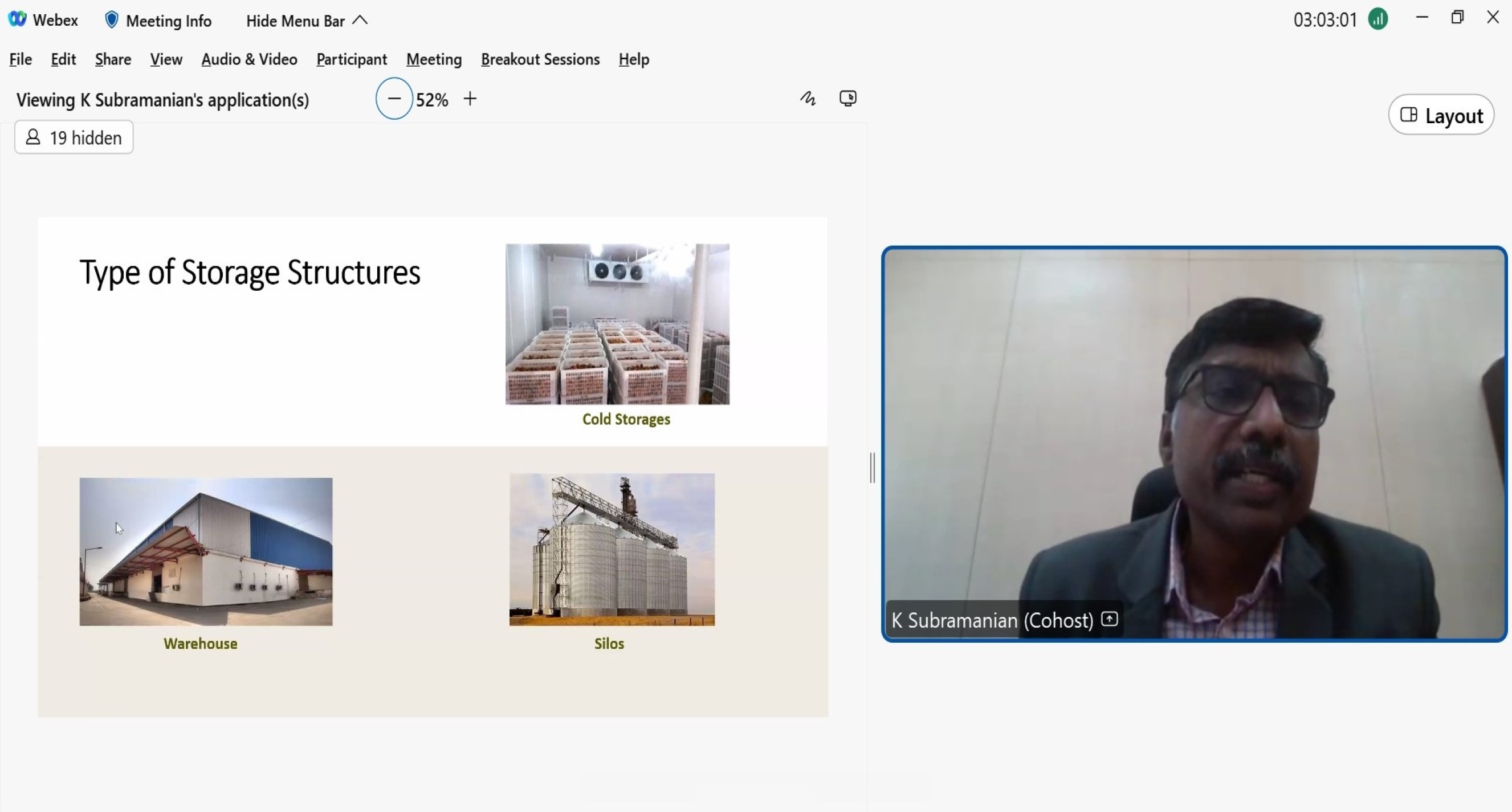
Task: Open the annotate pen tool
Action: (x=808, y=99)
